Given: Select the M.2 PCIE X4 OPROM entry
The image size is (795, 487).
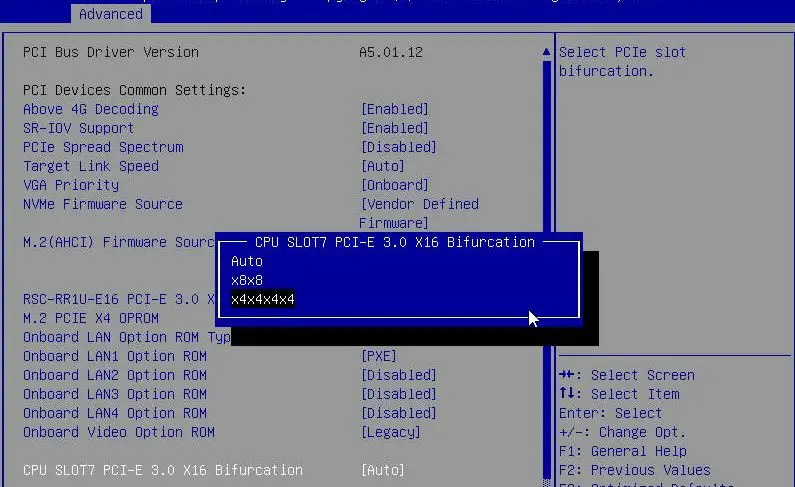Looking at the screenshot, I should point(89,318).
